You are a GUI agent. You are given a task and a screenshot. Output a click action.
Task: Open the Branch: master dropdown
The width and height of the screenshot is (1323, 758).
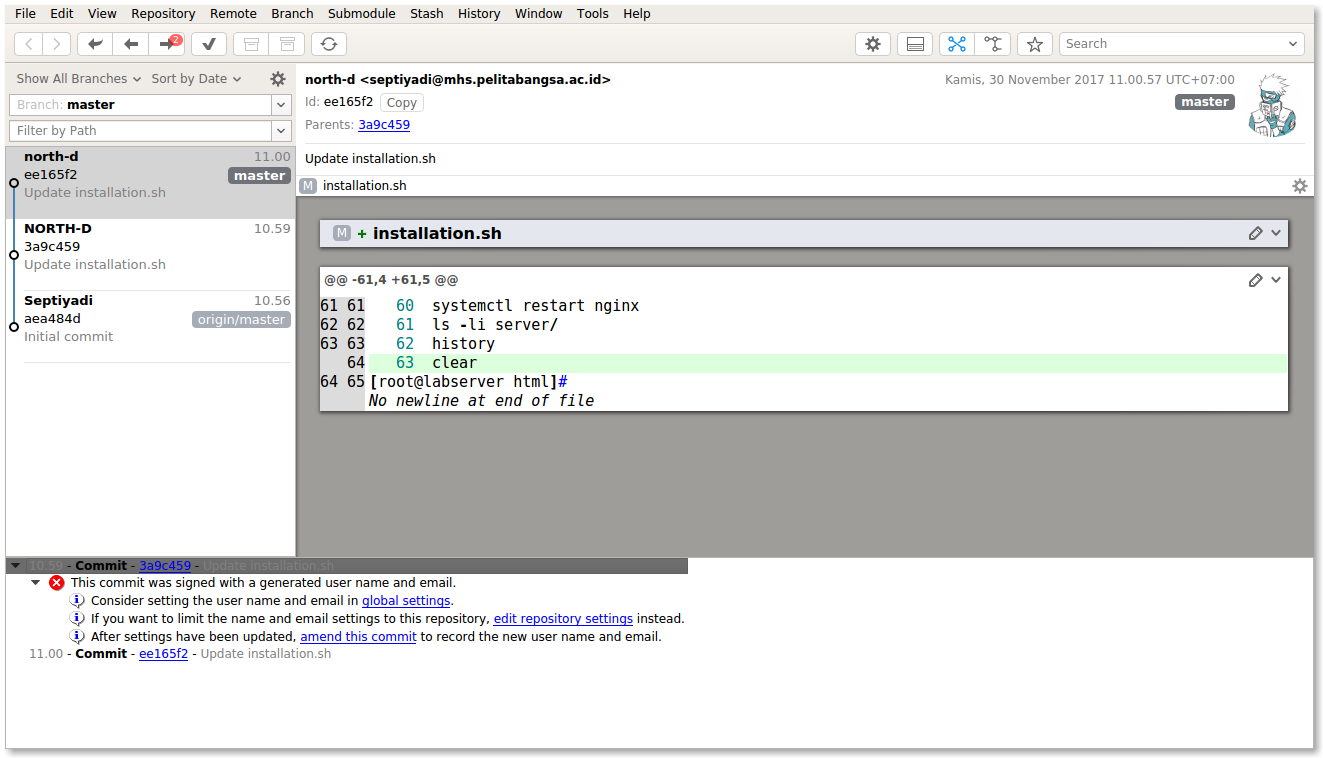(x=280, y=104)
